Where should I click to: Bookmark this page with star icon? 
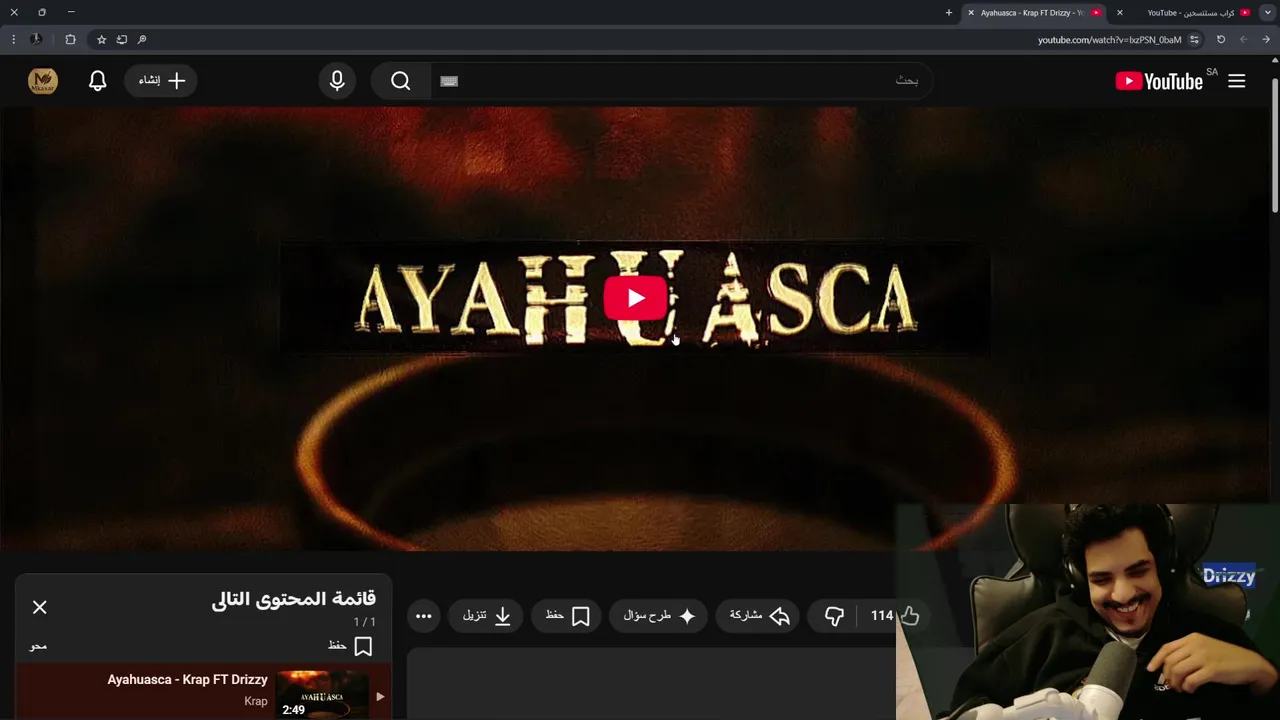click(101, 40)
